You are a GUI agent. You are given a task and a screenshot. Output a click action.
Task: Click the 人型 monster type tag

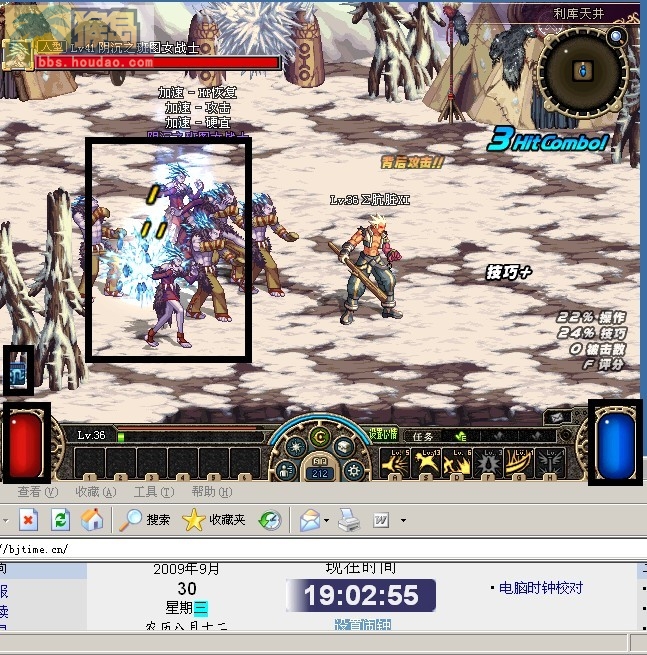pyautogui.click(x=51, y=46)
